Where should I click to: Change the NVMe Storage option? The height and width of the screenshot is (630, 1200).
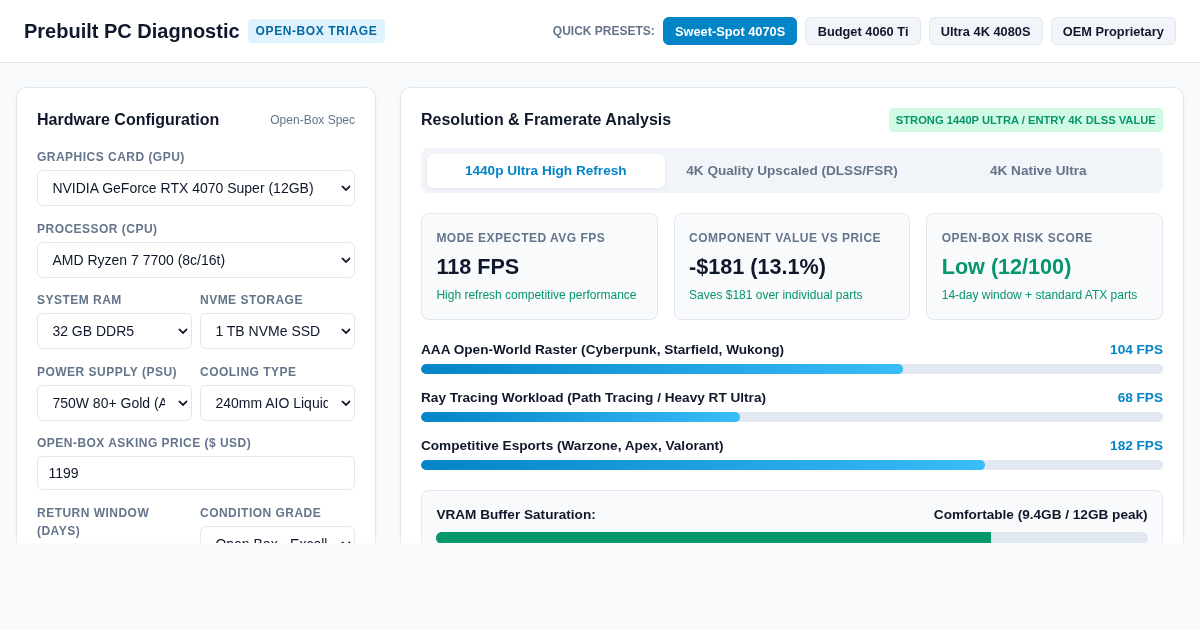tap(277, 331)
